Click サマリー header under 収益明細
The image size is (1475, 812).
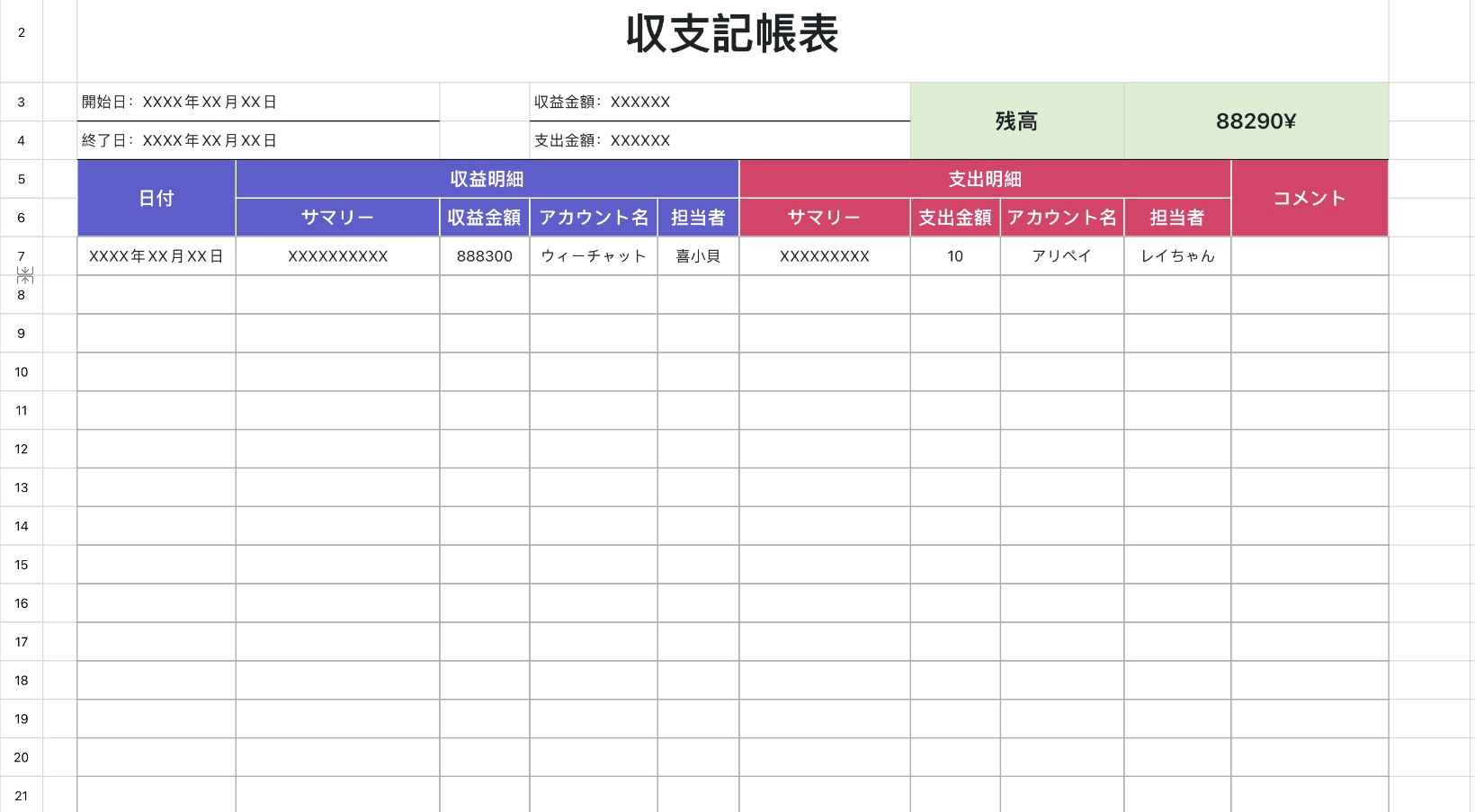[337, 218]
